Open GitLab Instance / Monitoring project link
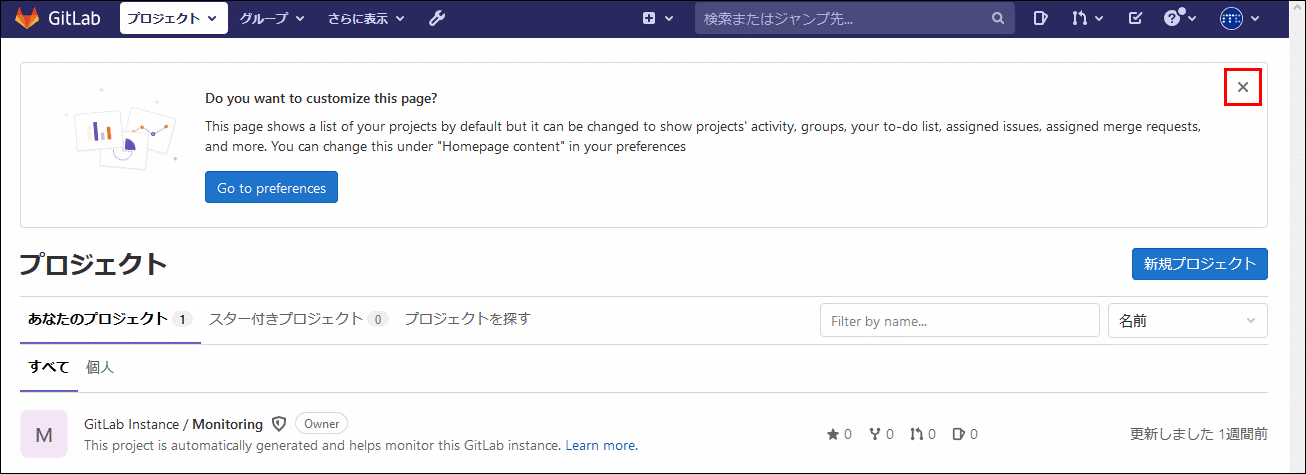1306x474 pixels. point(173,424)
